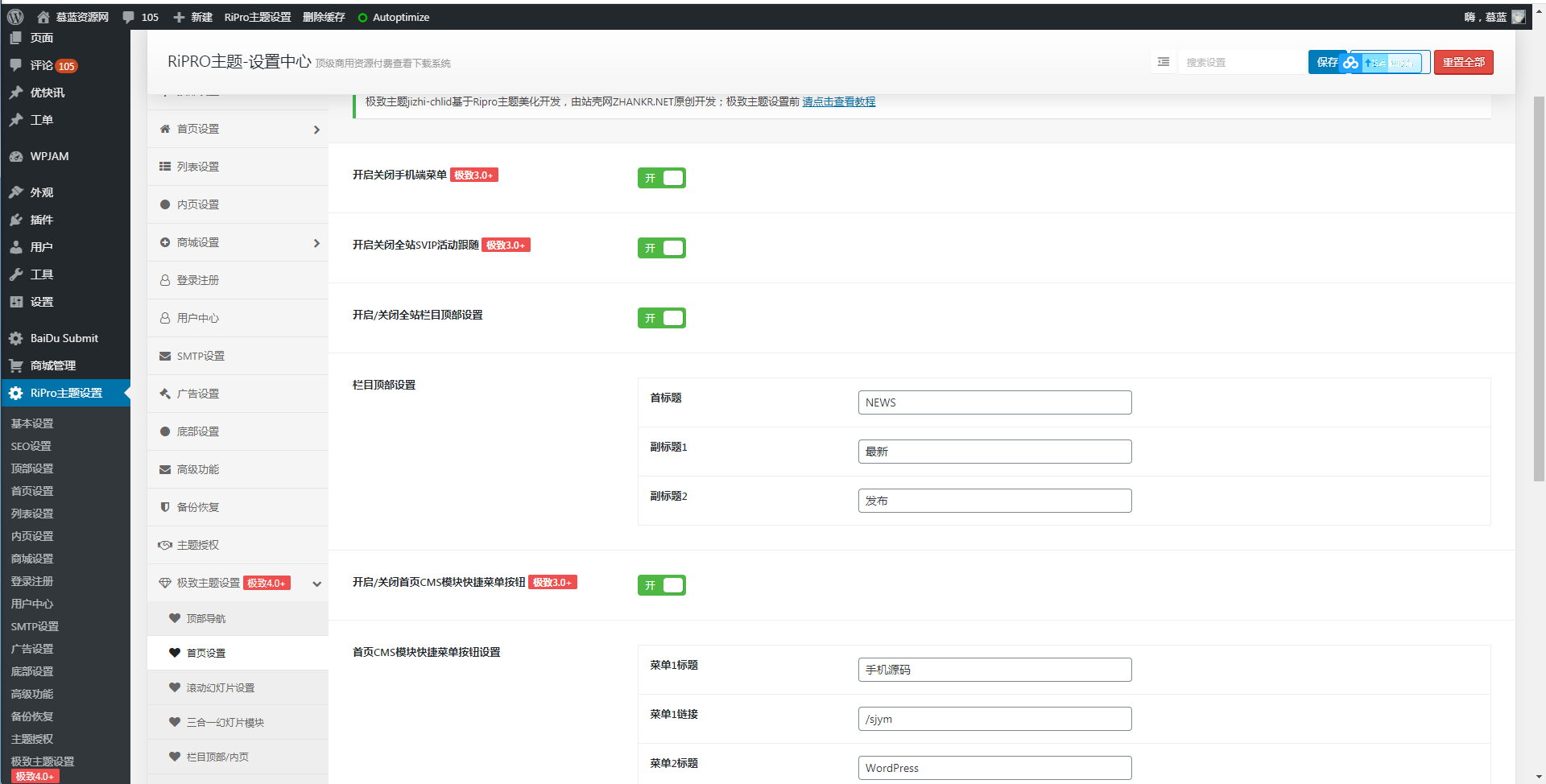Click the comments bubble showing 105

140,16
